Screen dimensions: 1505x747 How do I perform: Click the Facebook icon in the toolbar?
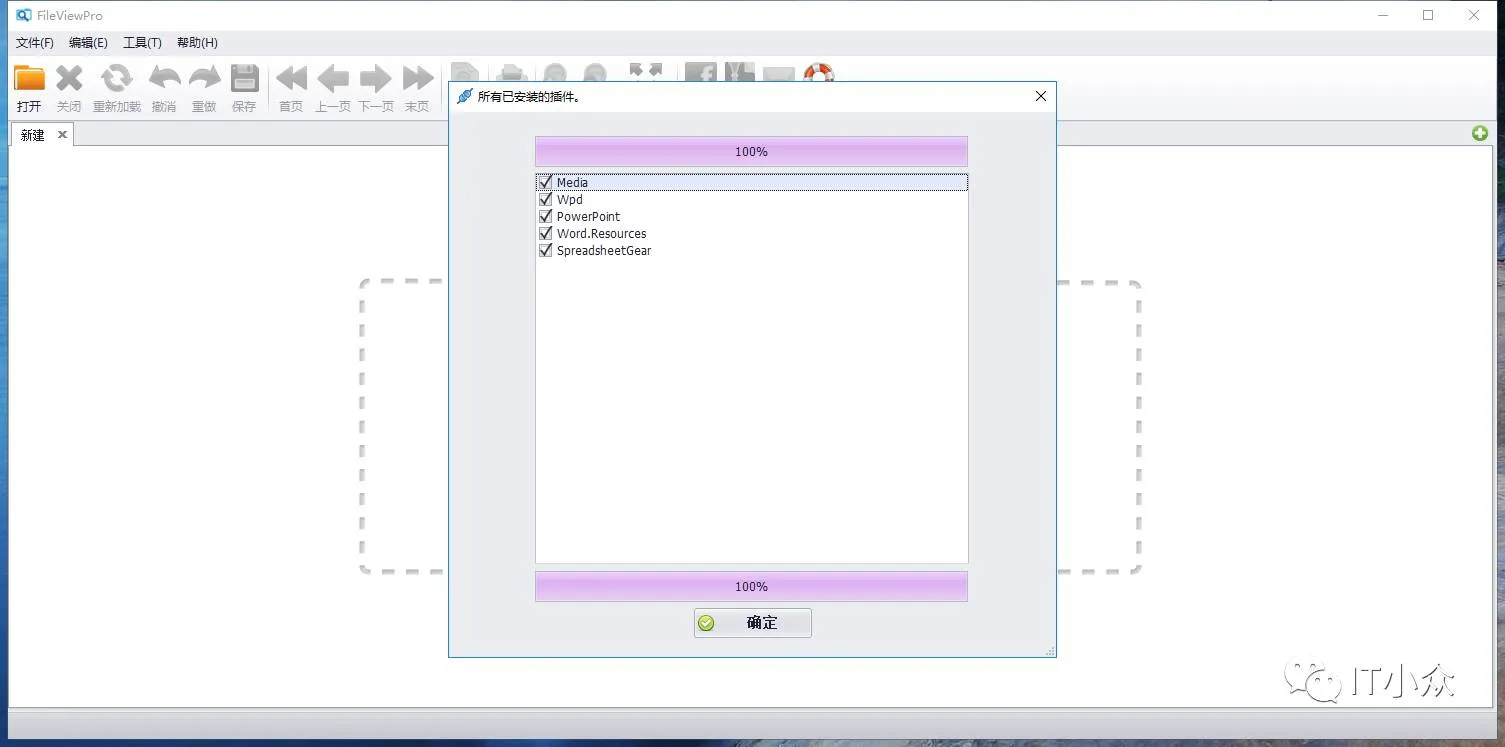[x=700, y=73]
